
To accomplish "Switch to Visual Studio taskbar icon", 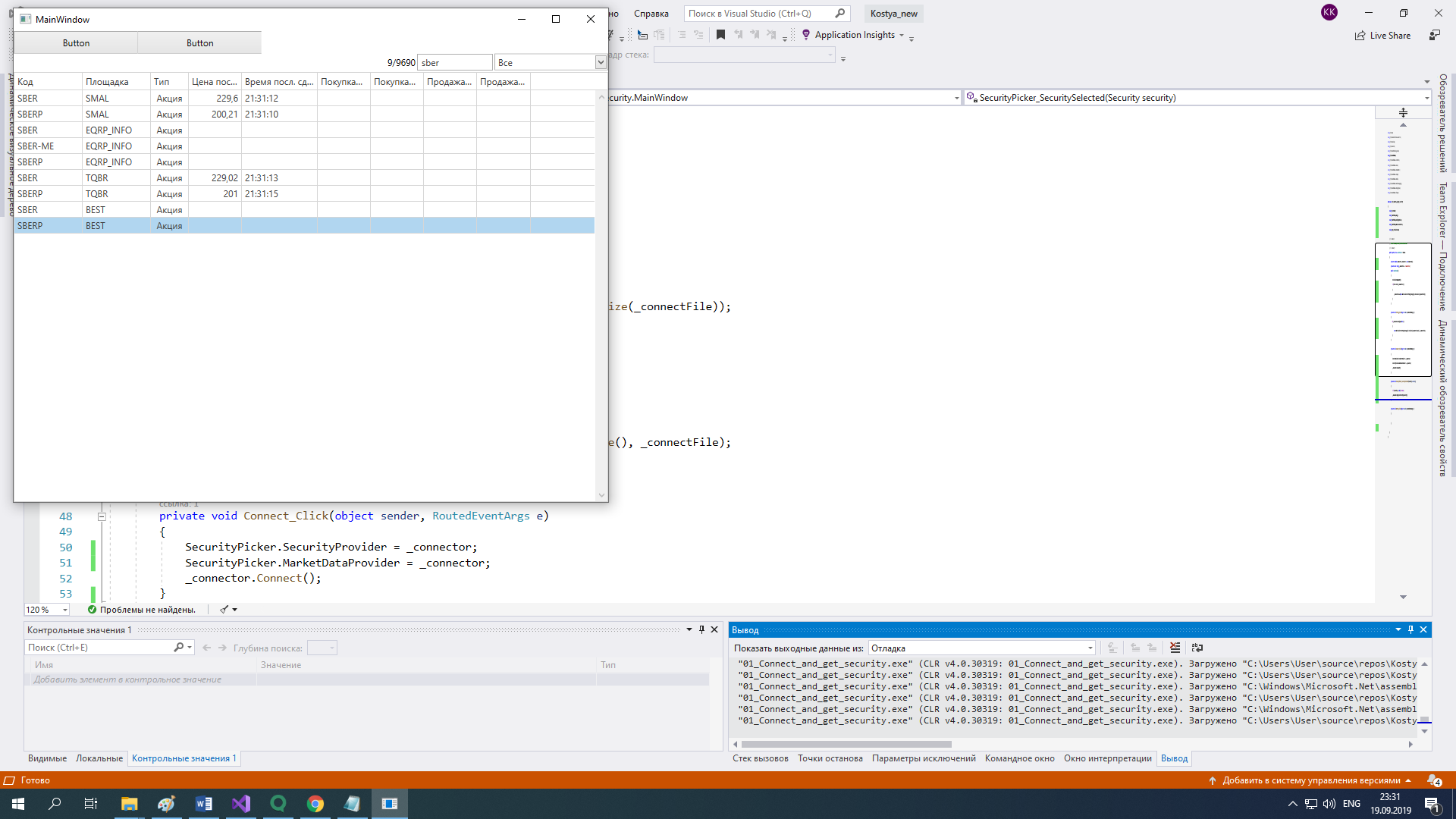I will [240, 804].
